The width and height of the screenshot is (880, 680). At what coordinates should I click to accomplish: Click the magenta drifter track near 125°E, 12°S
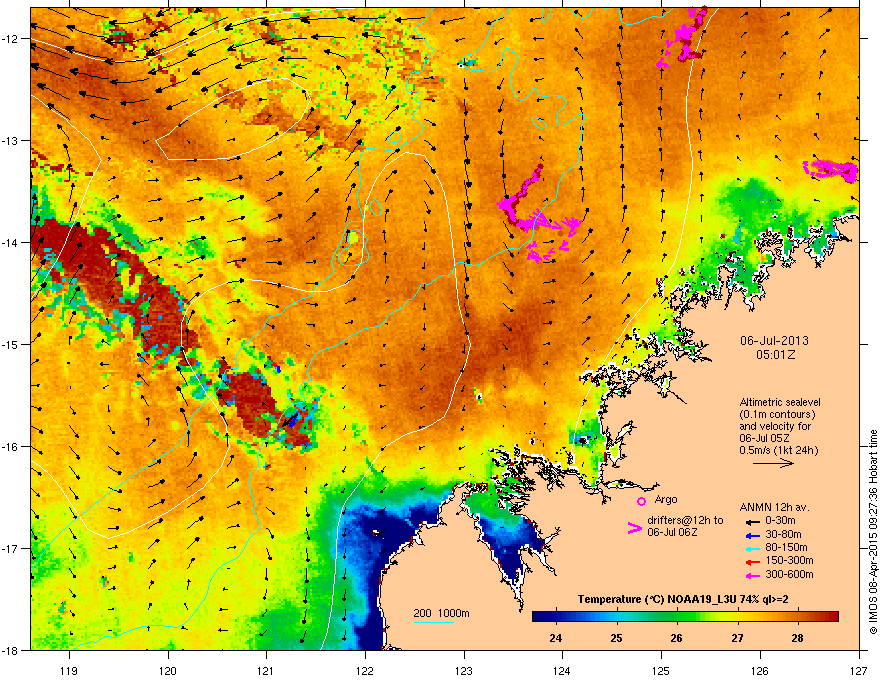click(682, 37)
